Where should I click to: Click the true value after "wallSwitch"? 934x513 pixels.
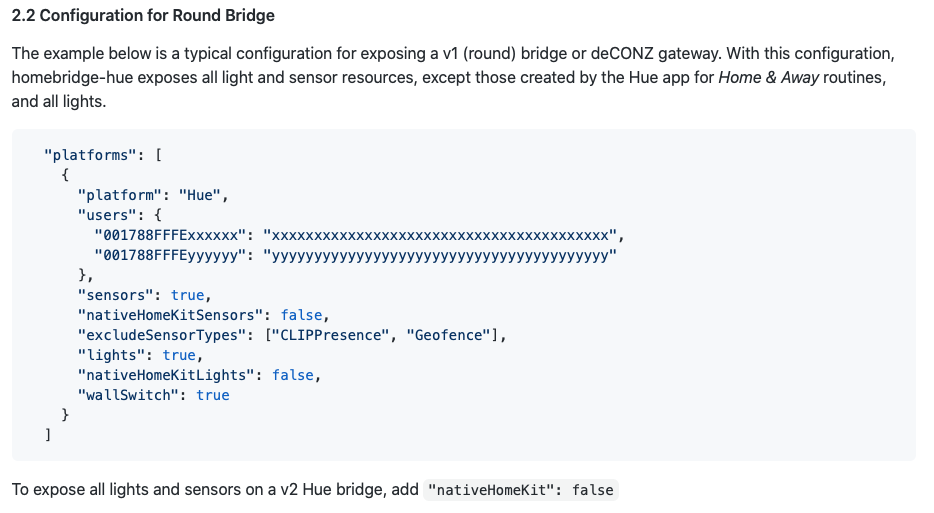[212, 395]
